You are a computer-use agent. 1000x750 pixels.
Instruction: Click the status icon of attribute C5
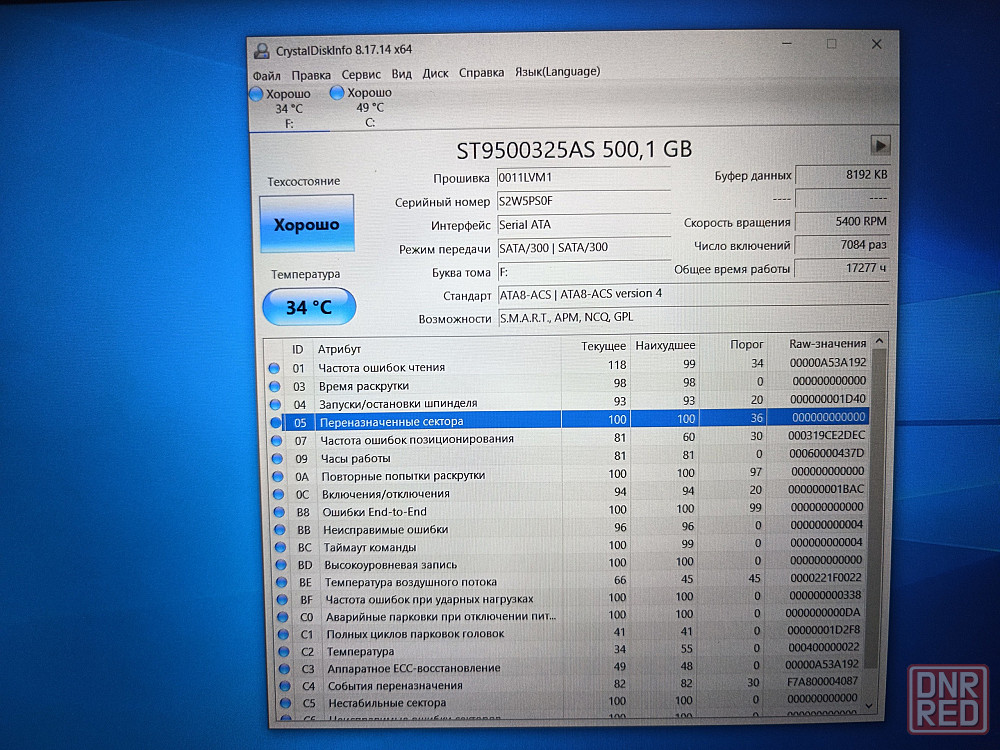coord(286,703)
